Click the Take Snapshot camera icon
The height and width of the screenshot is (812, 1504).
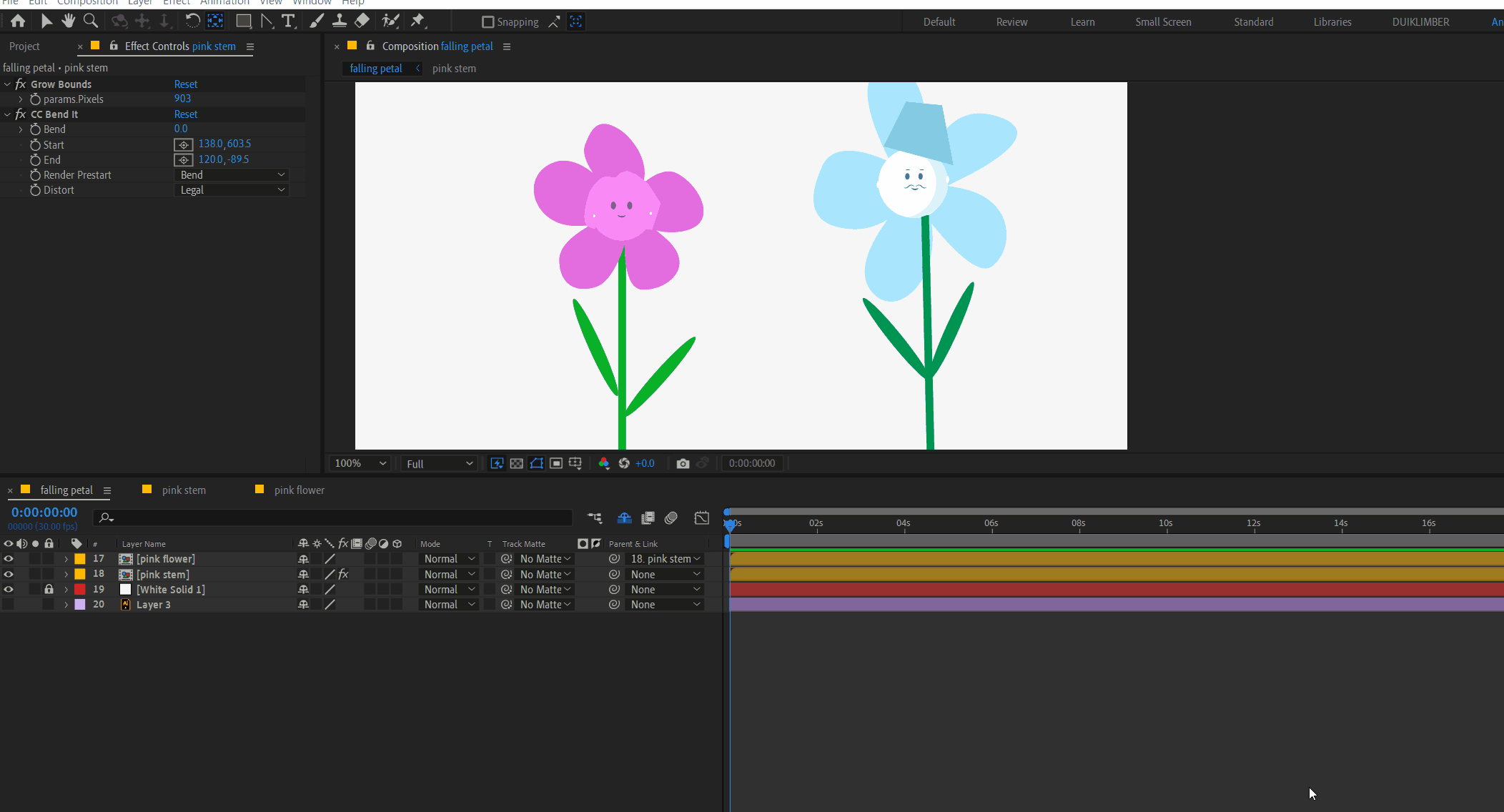pyautogui.click(x=683, y=463)
